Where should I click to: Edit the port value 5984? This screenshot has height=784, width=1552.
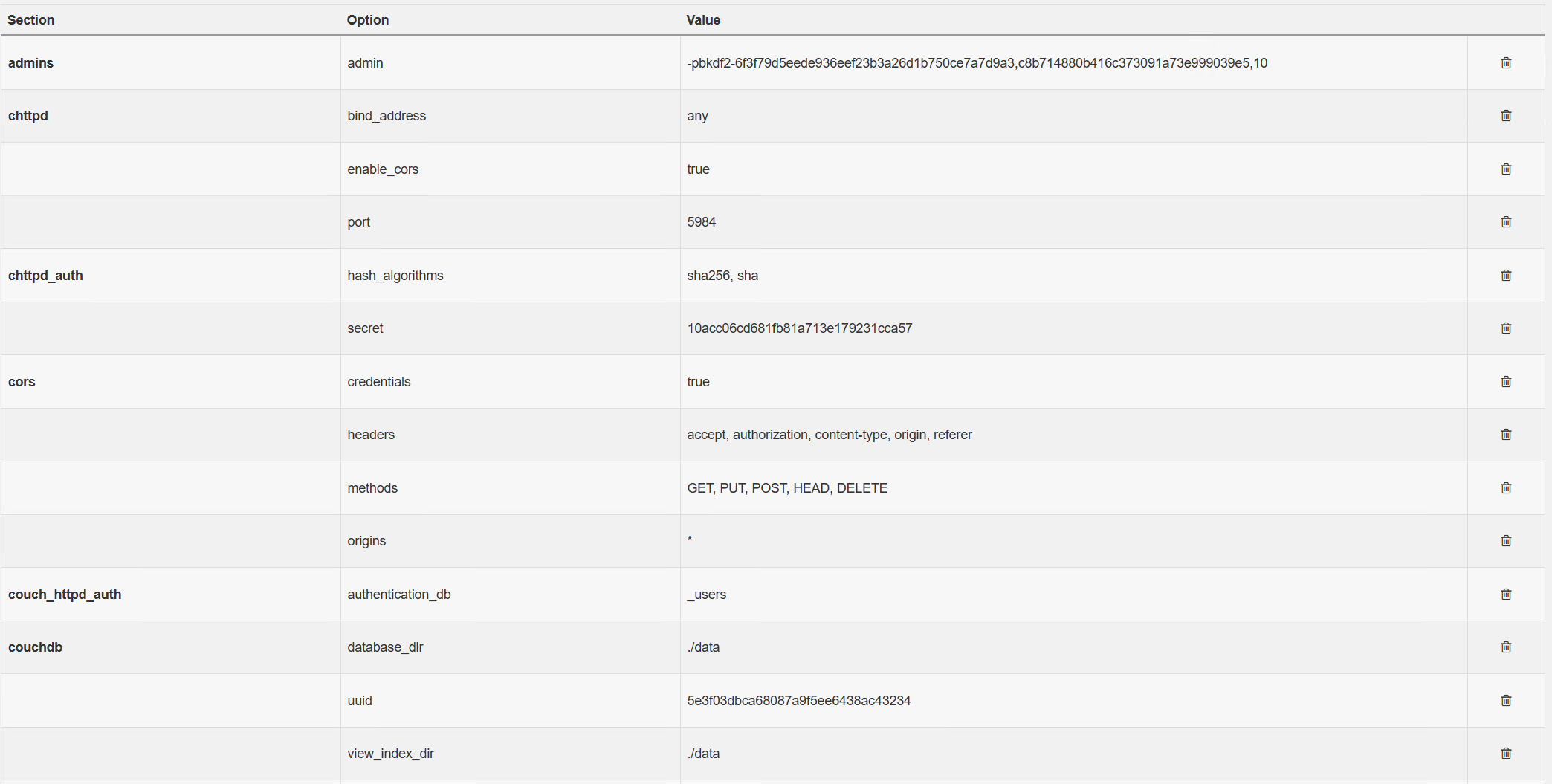701,222
